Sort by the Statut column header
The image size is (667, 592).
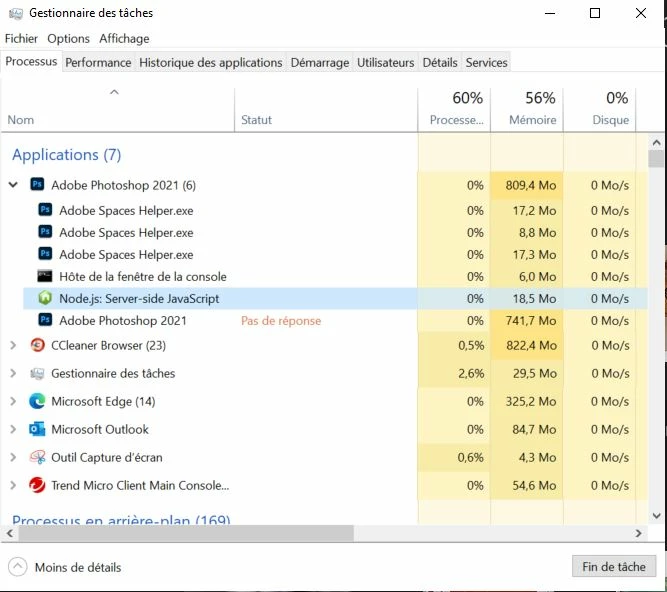tap(326, 110)
